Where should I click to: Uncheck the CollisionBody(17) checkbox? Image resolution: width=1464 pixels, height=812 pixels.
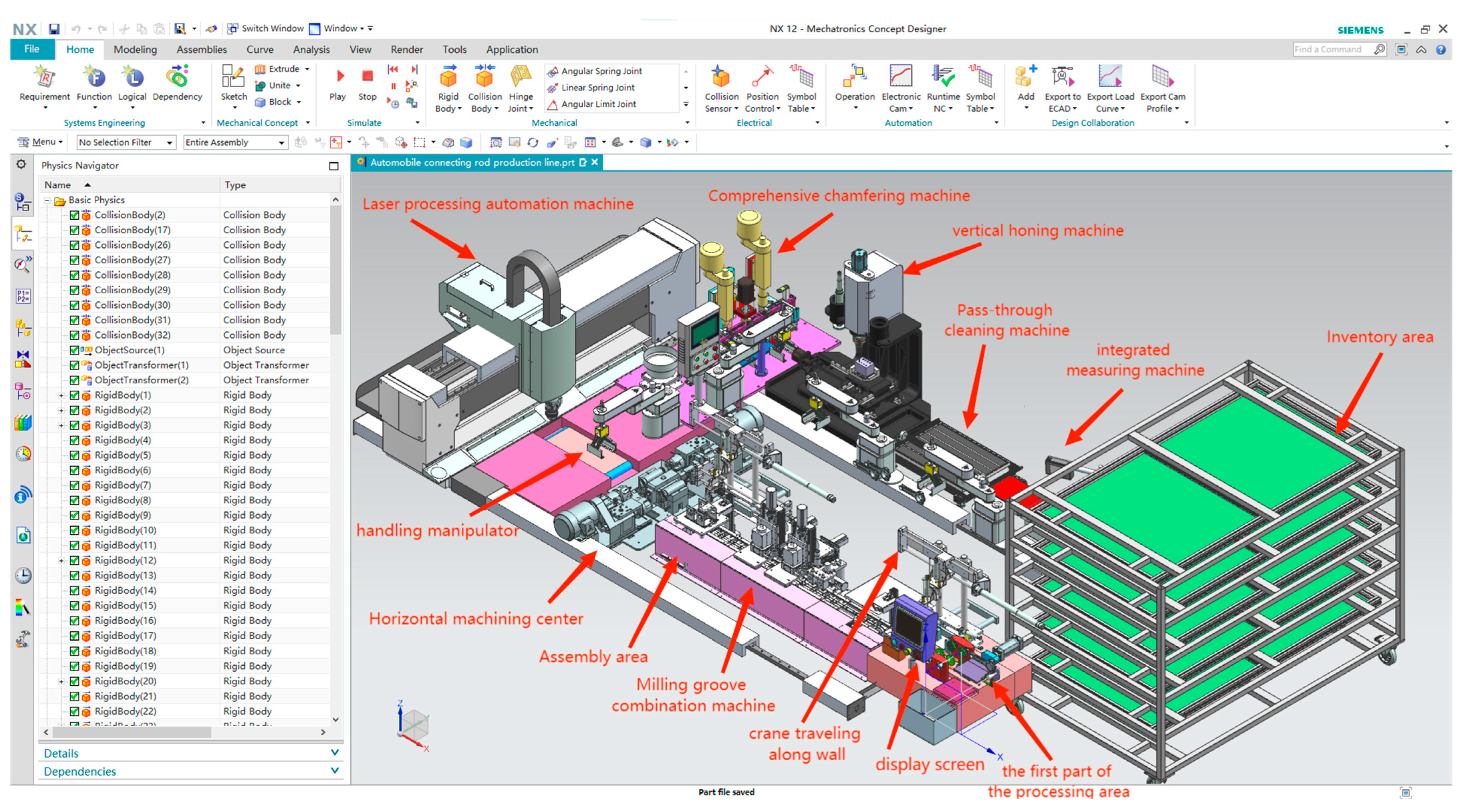click(74, 230)
